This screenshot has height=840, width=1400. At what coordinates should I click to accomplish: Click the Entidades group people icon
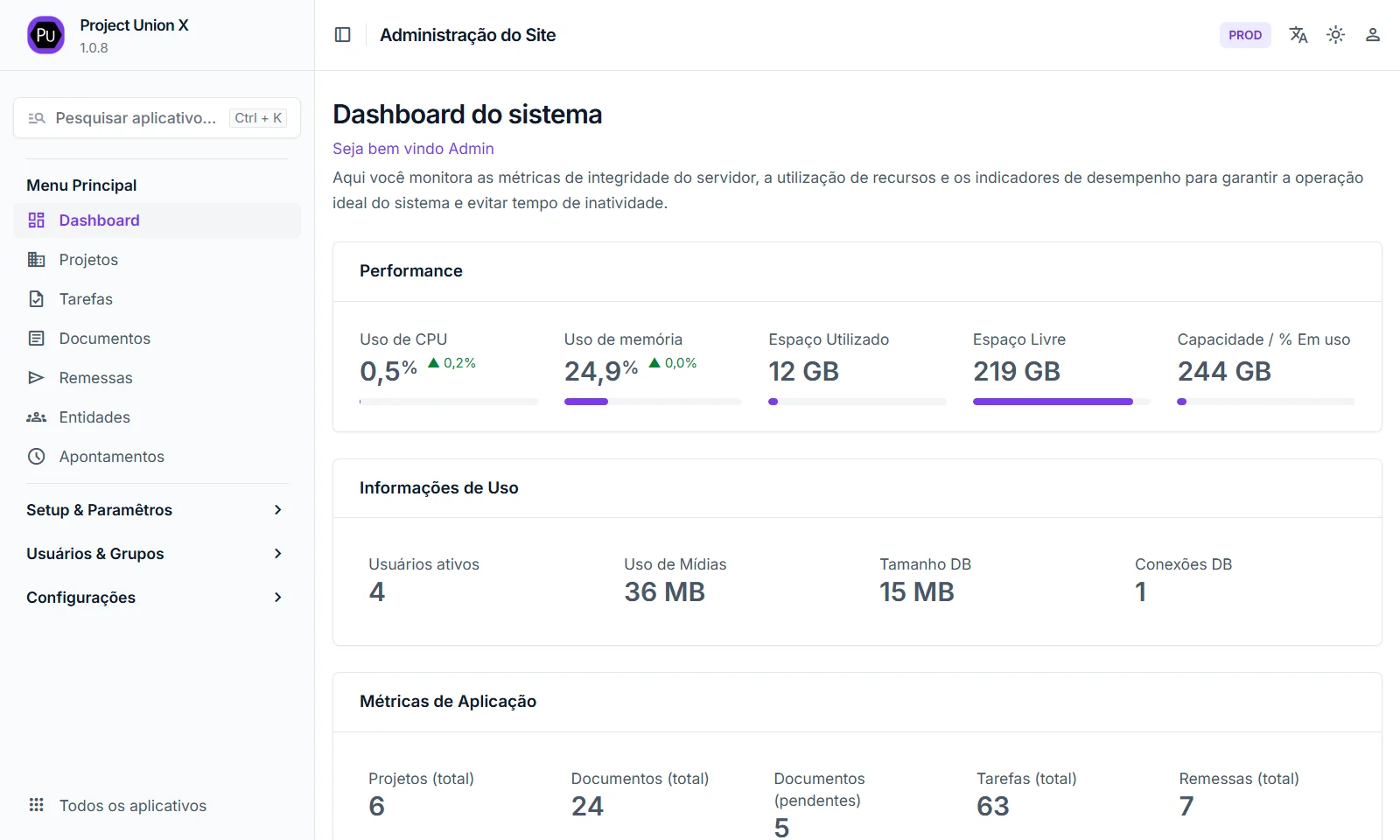pyautogui.click(x=36, y=417)
